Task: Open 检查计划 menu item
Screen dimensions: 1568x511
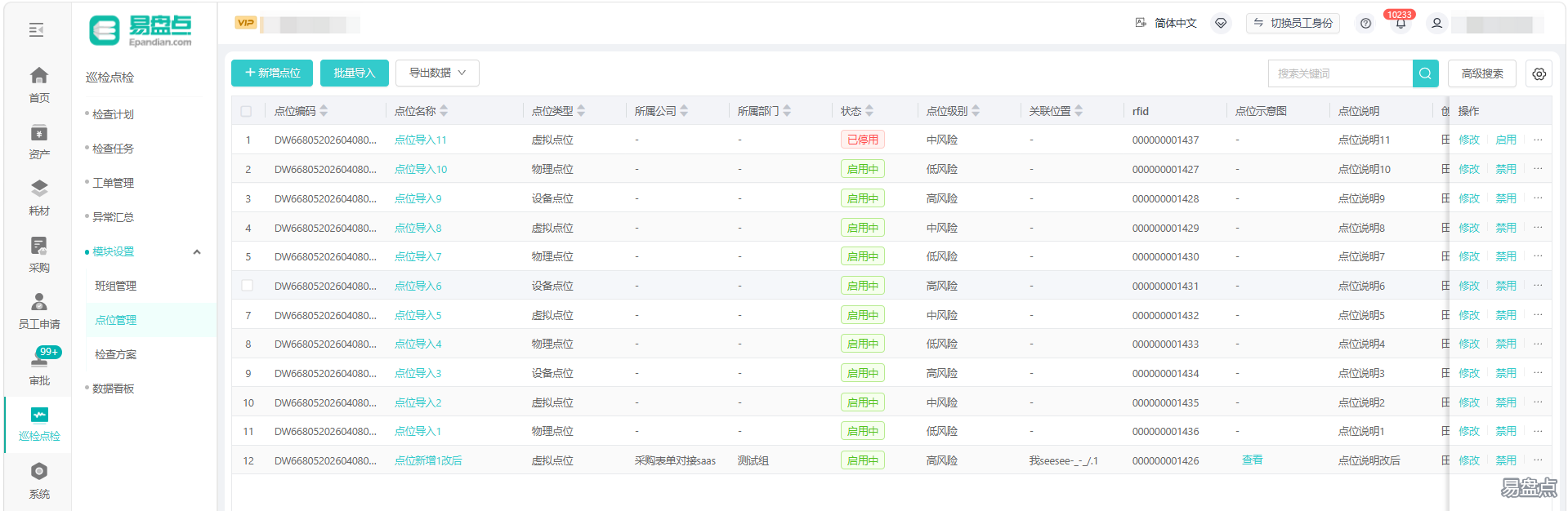Action: tap(113, 114)
